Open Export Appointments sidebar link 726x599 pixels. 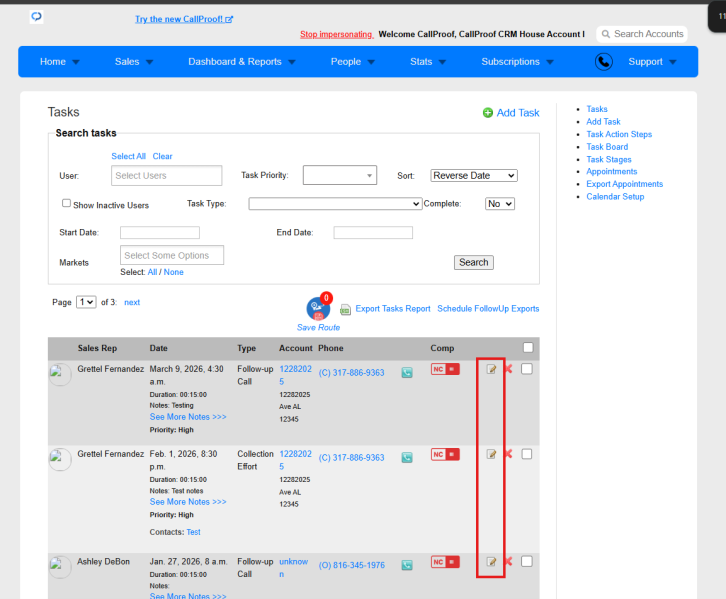625,184
